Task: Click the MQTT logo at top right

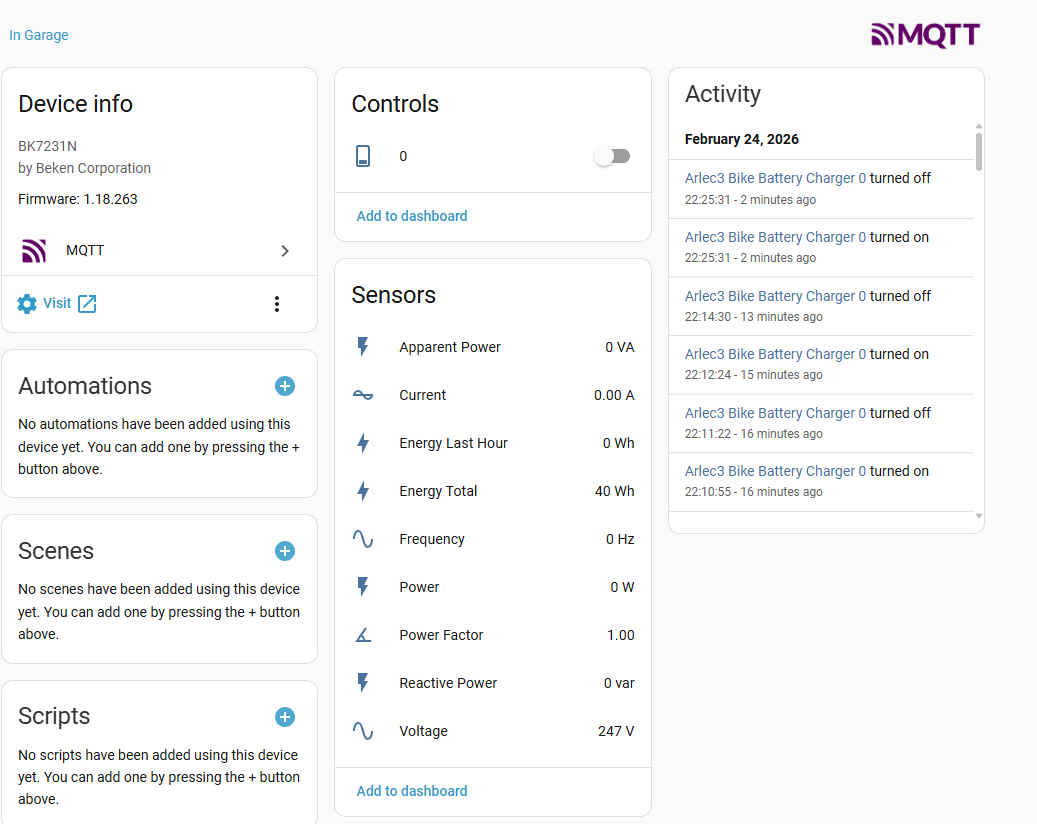Action: pyautogui.click(x=925, y=36)
